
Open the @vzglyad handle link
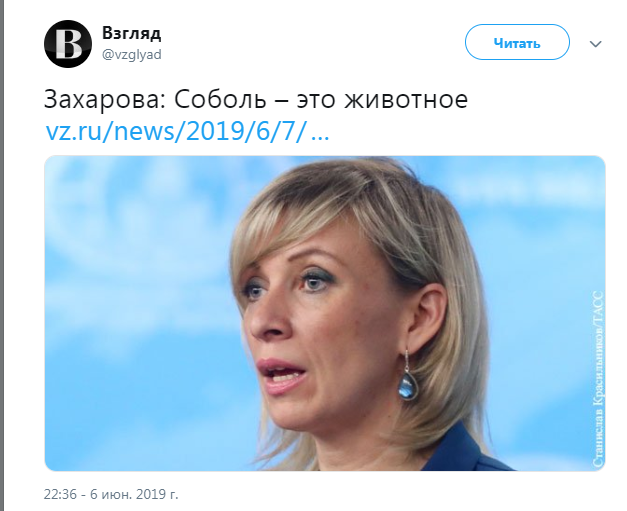(132, 54)
